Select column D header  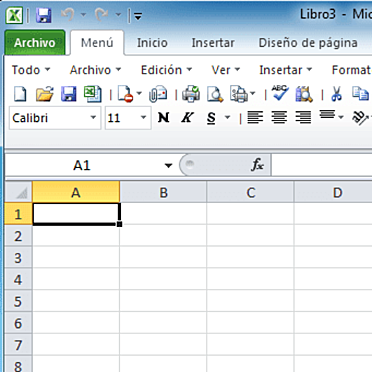pyautogui.click(x=333, y=192)
